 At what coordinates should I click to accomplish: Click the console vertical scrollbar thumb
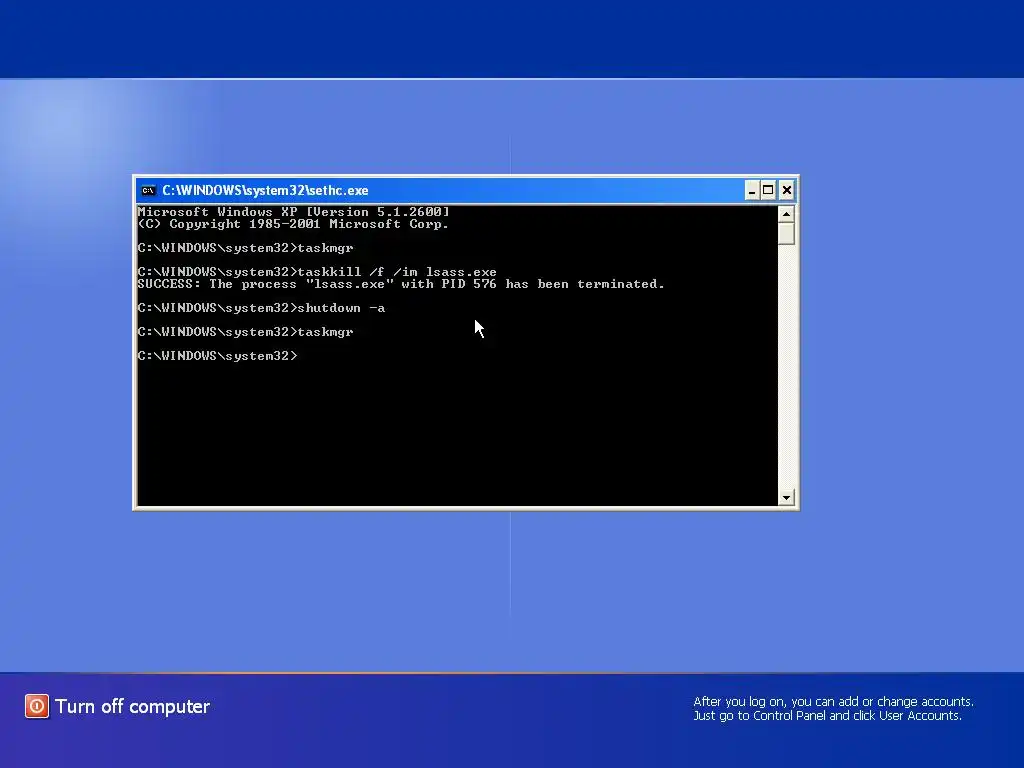click(786, 234)
